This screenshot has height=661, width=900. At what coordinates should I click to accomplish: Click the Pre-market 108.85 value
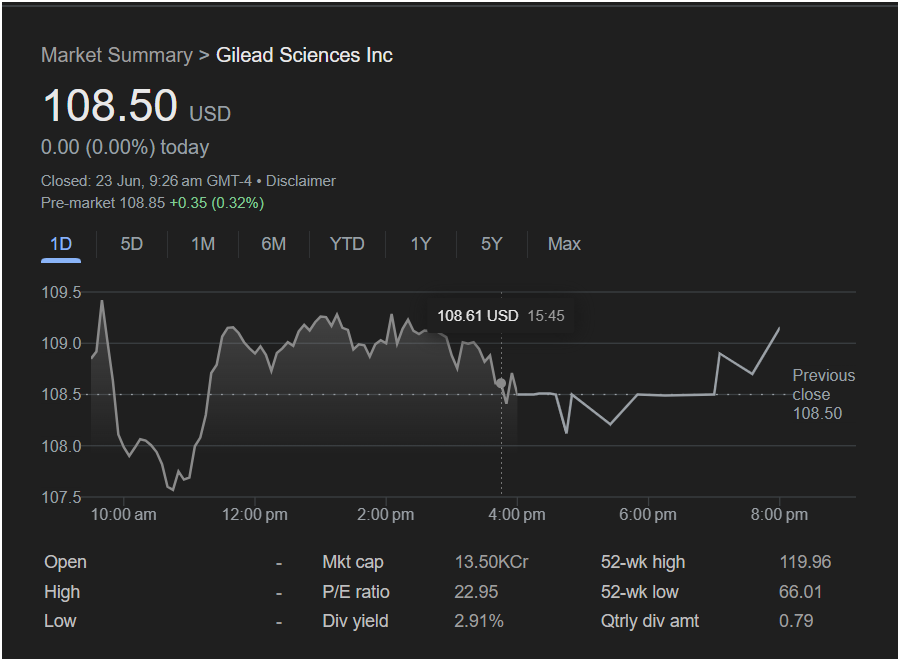[x=103, y=203]
